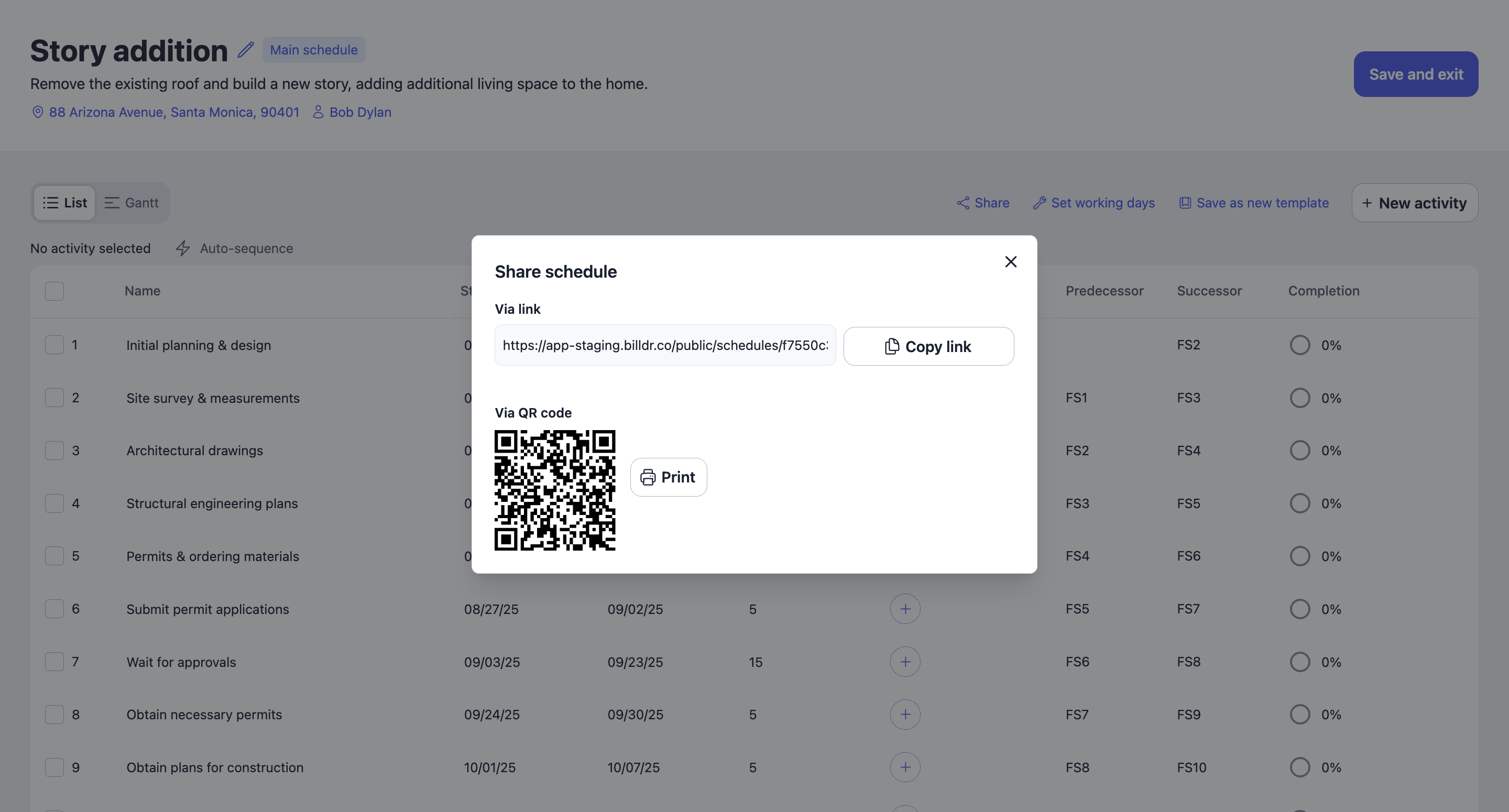
Task: Click completion circle for Wait for approvals
Action: click(x=1300, y=662)
